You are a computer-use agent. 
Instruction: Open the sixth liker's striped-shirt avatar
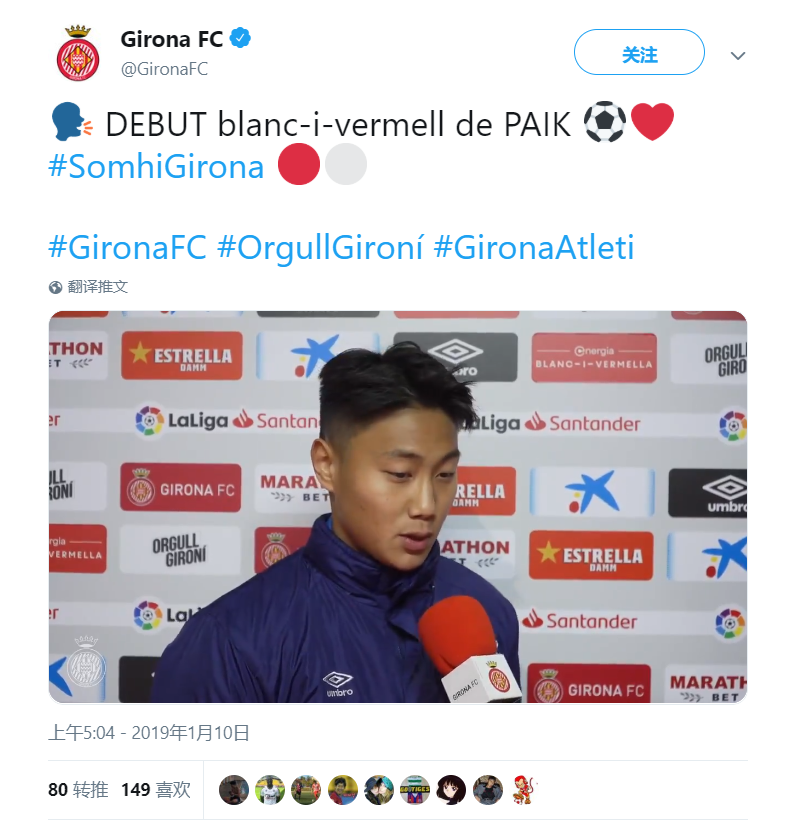pyautogui.click(x=415, y=789)
